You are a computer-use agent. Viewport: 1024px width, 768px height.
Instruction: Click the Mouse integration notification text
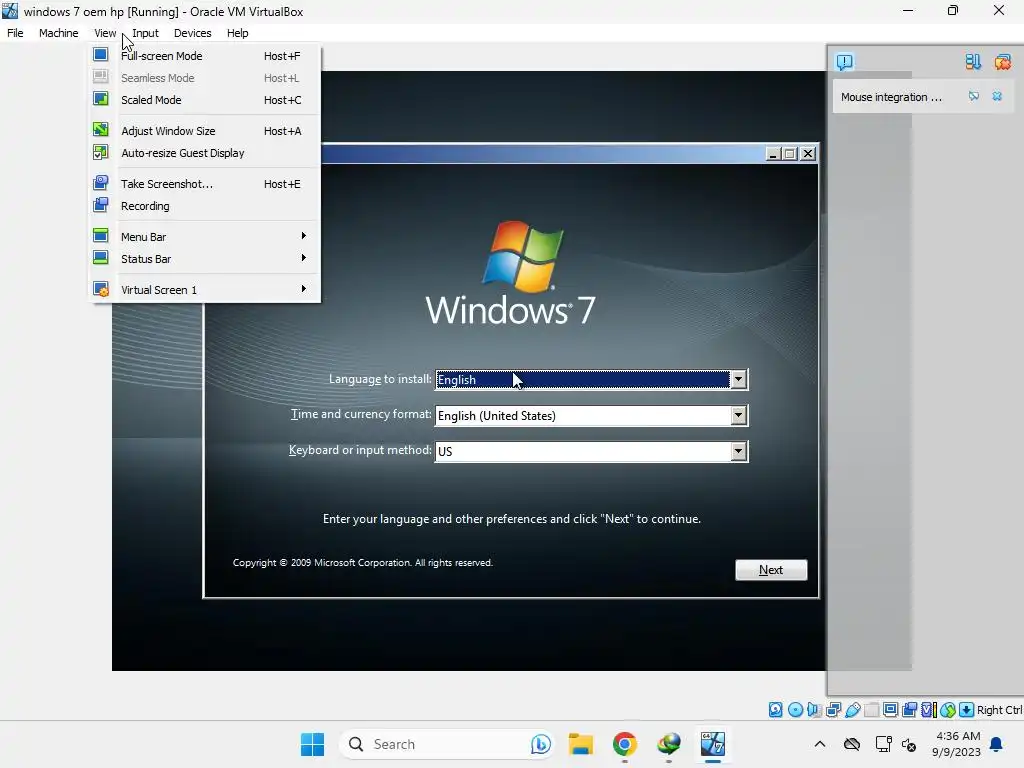891,97
